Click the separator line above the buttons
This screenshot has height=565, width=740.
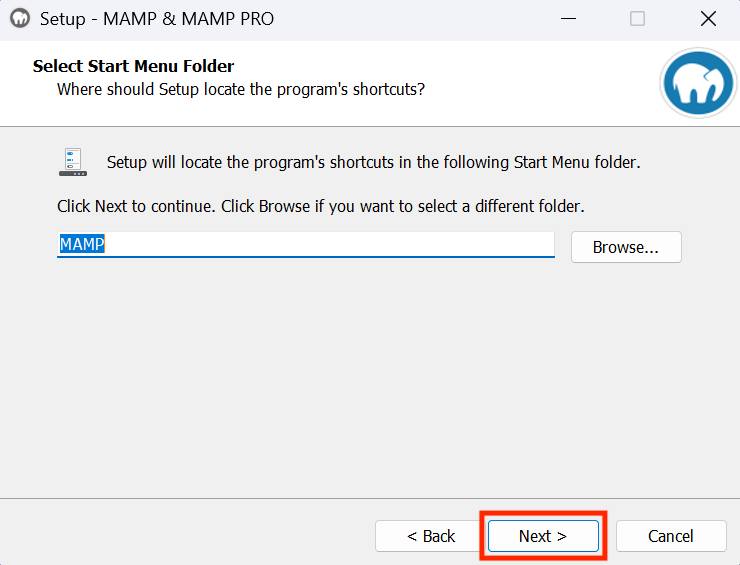[370, 498]
